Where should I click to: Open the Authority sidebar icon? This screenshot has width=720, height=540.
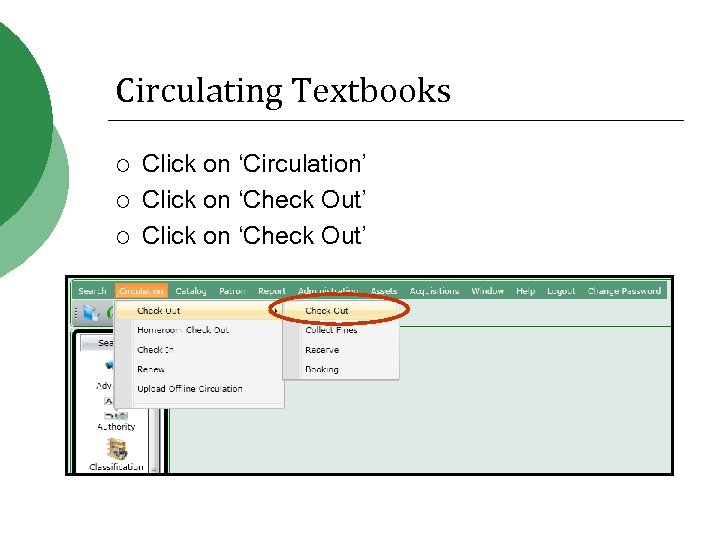[116, 416]
